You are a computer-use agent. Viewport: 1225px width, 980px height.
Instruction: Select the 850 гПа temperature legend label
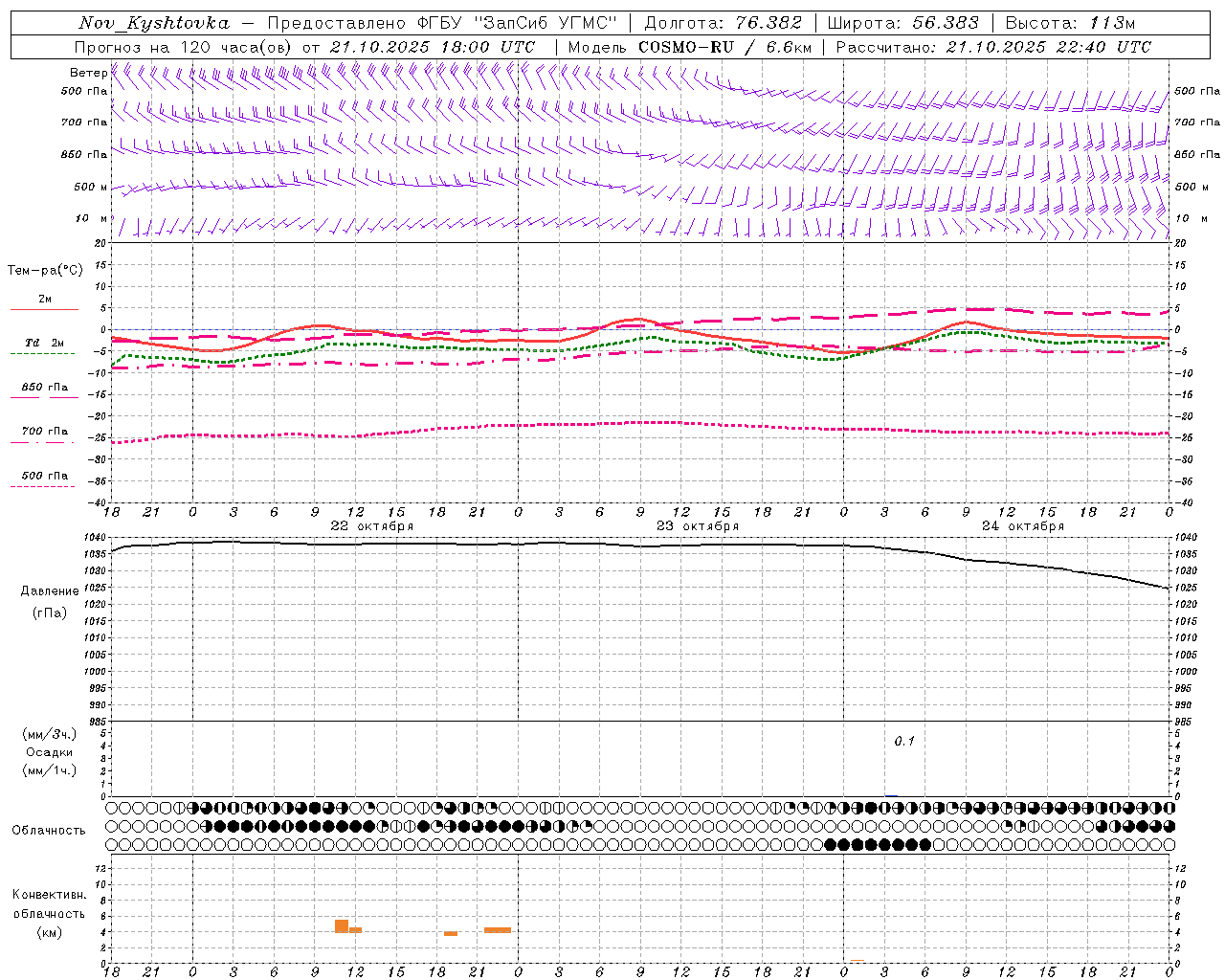coord(45,387)
